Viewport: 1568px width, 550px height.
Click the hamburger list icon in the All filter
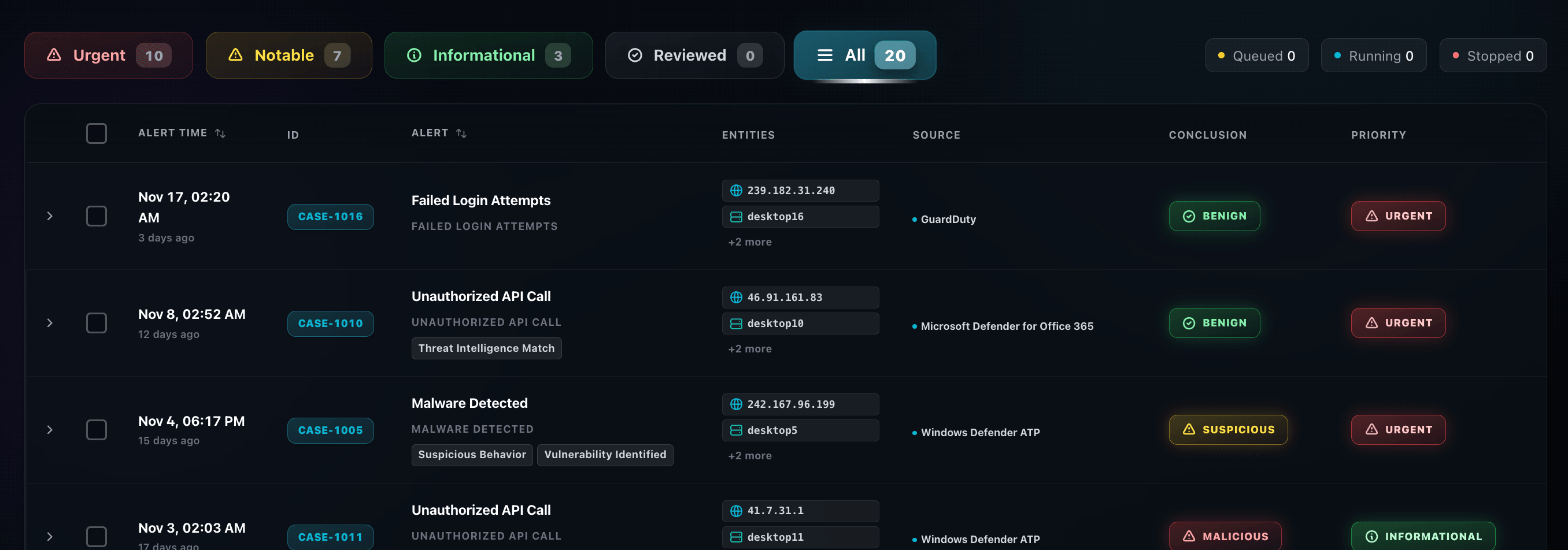[x=826, y=55]
